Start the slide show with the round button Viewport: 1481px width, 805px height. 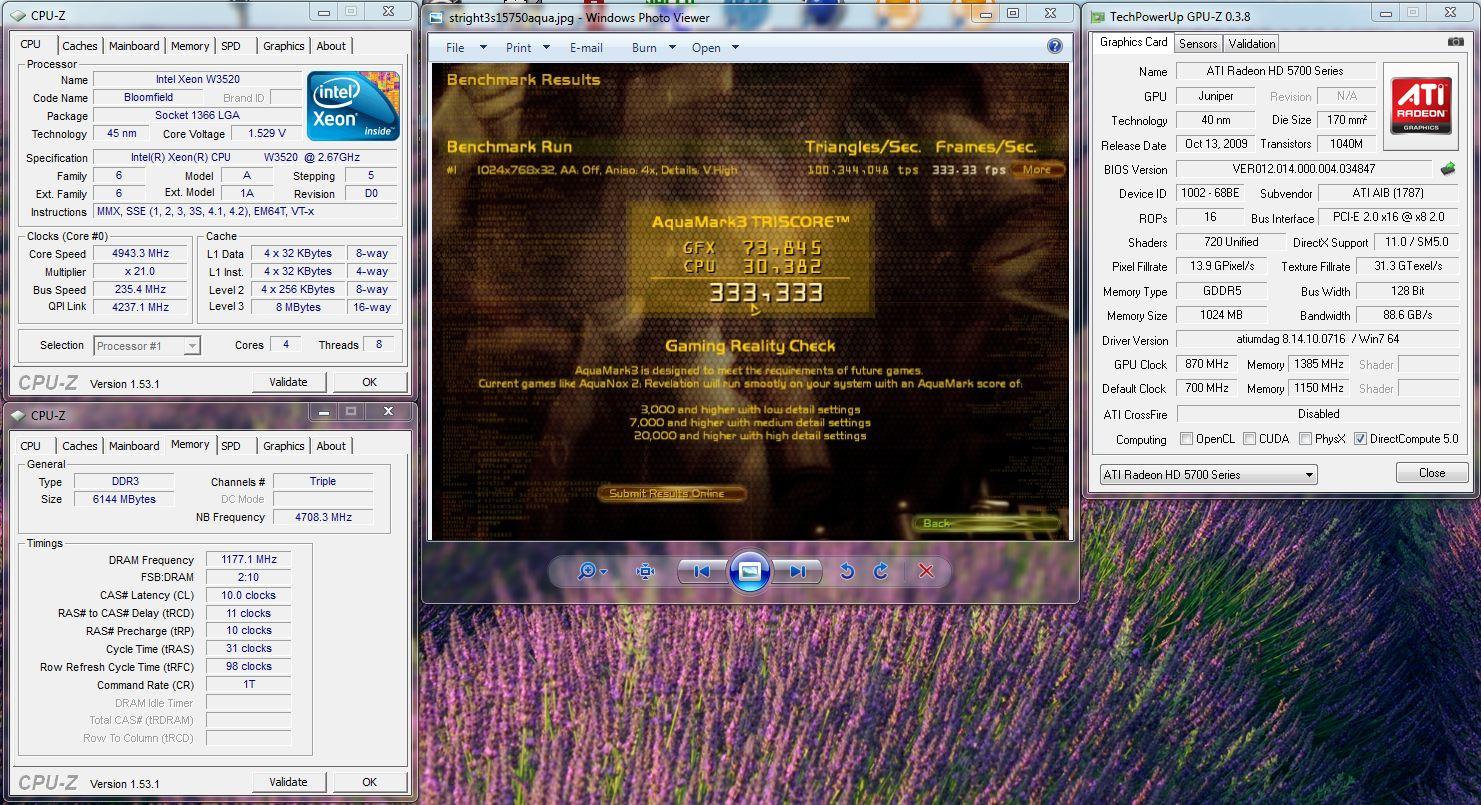(749, 571)
